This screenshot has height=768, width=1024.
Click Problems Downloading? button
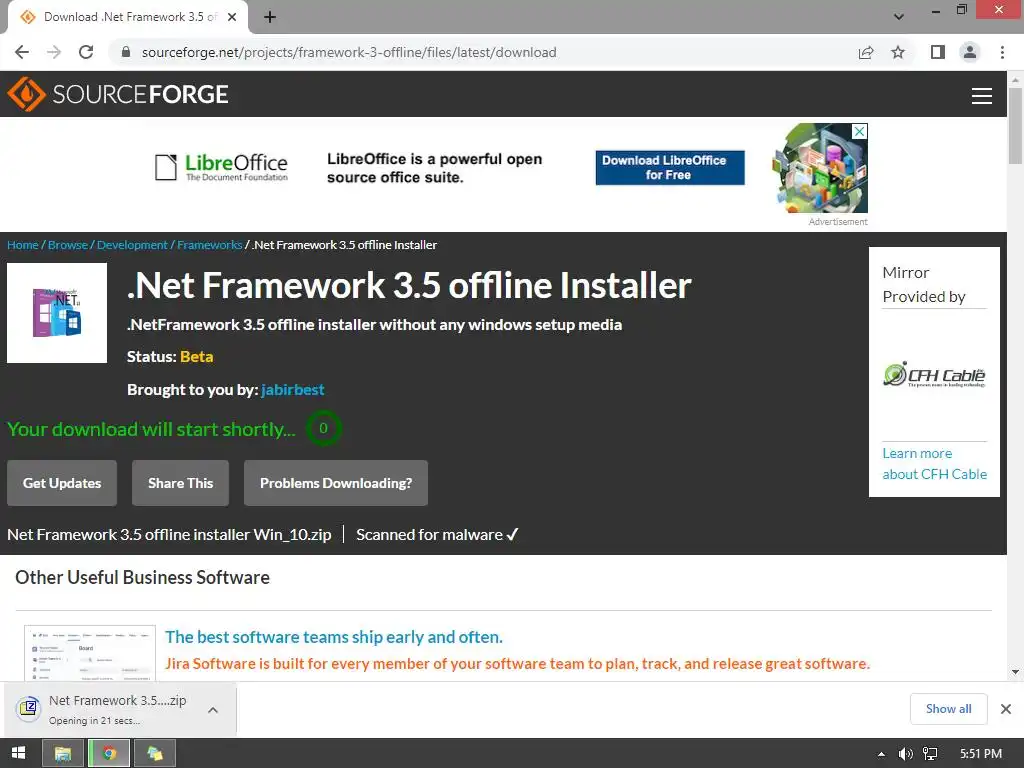tap(336, 483)
